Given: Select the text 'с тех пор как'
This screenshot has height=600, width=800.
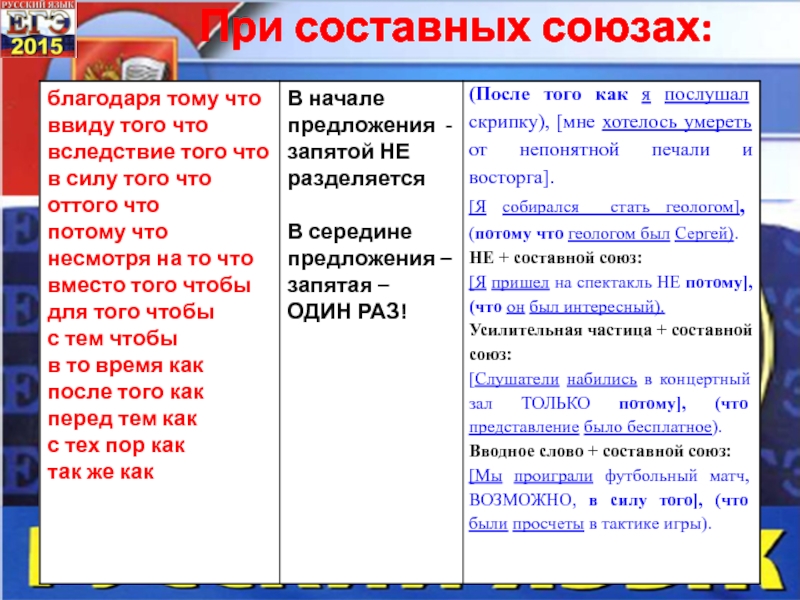Looking at the screenshot, I should click(x=116, y=445).
